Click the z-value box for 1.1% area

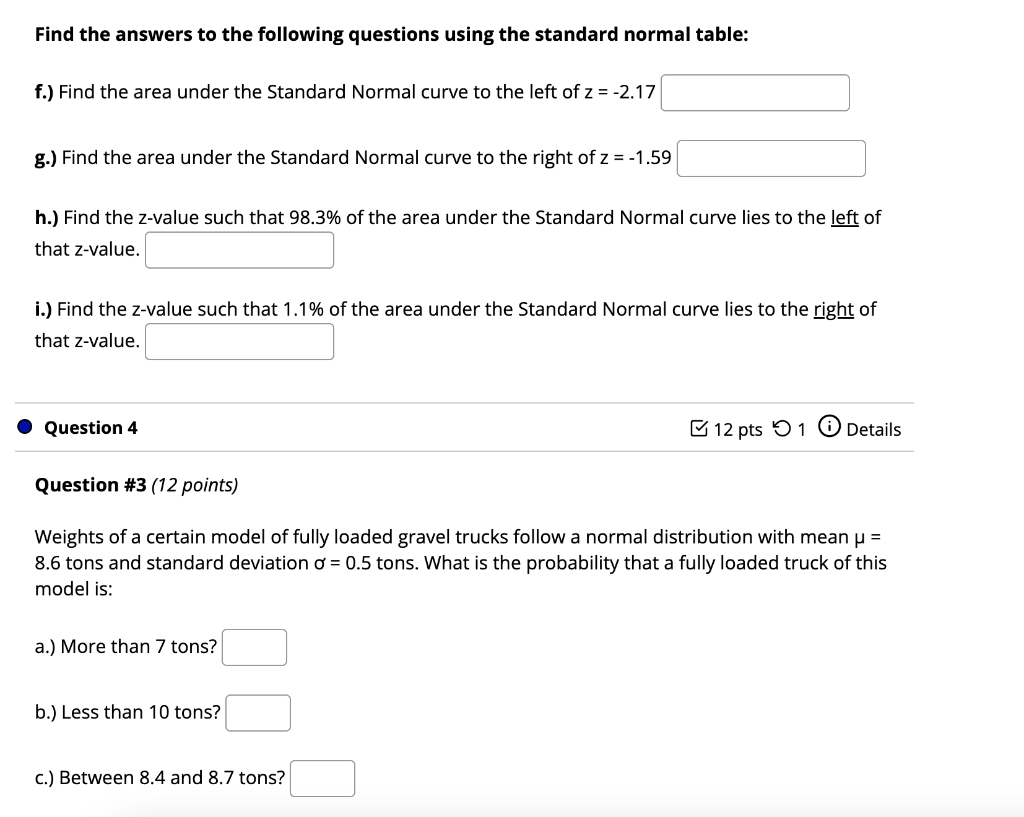pyautogui.click(x=239, y=341)
